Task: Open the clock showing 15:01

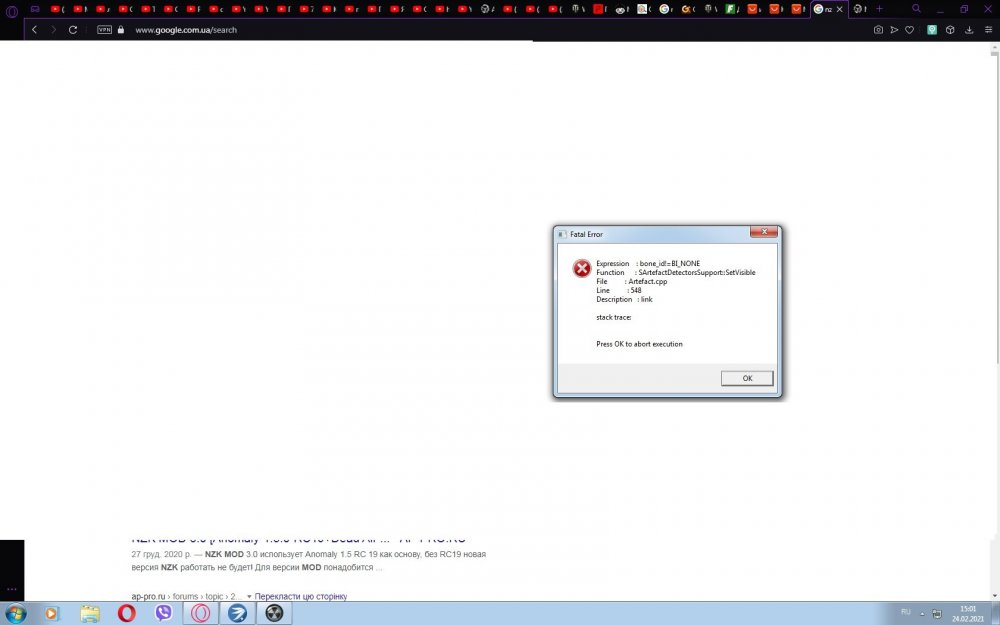Action: tap(968, 614)
